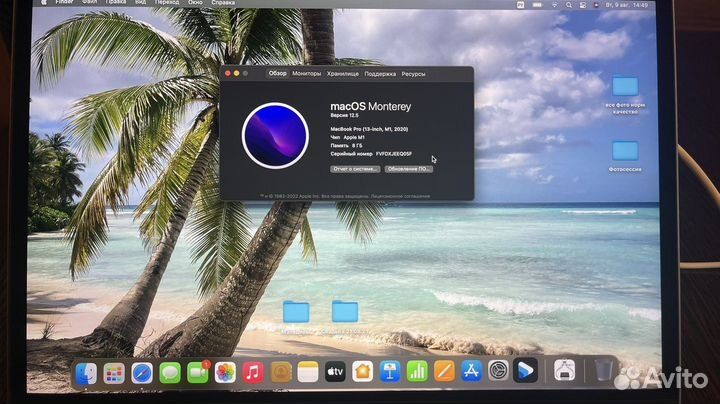The image size is (720, 404).
Task: Switch to the Мониторы tab
Action: tap(306, 73)
